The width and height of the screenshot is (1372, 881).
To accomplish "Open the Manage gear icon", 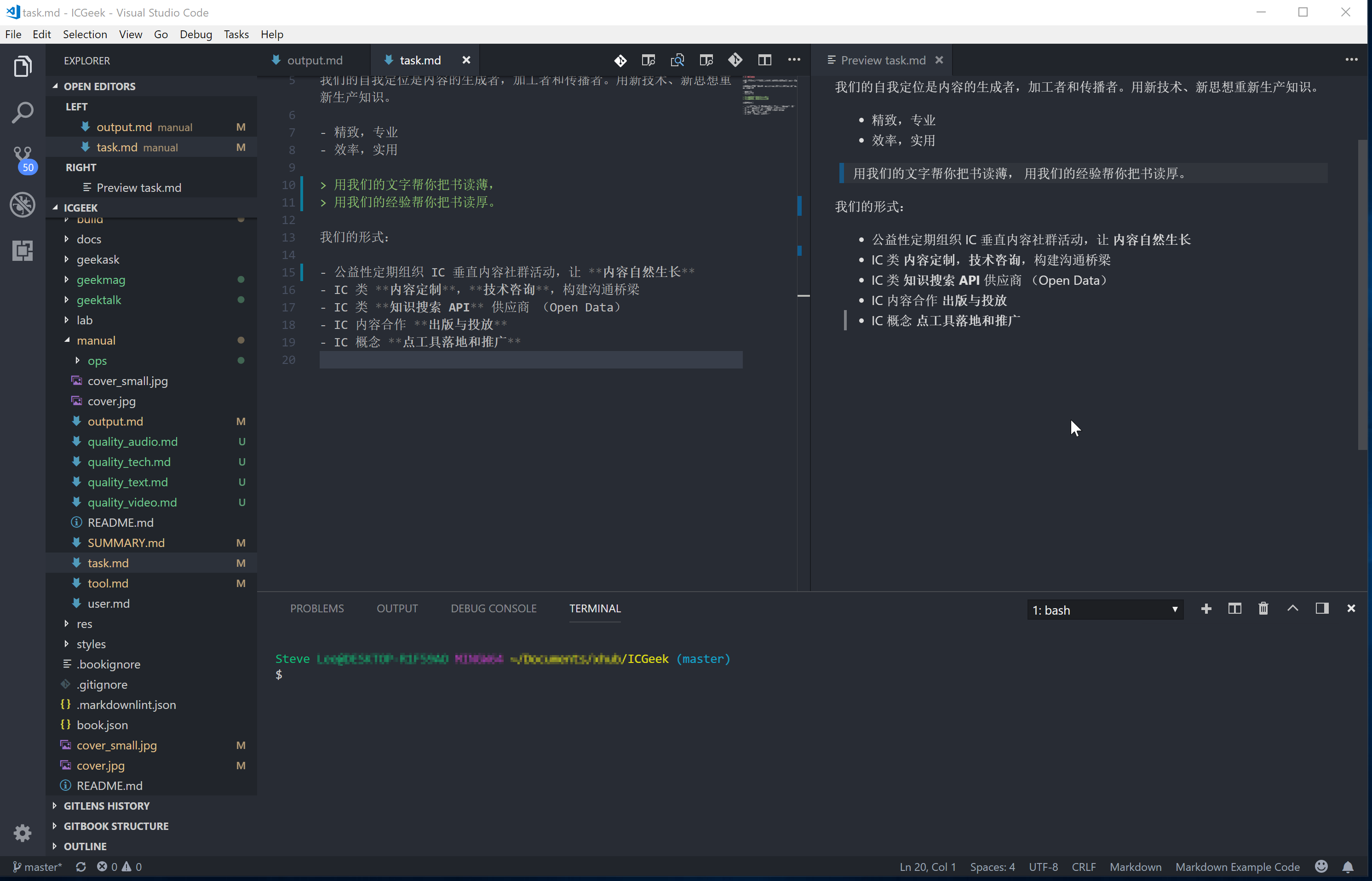I will click(23, 832).
